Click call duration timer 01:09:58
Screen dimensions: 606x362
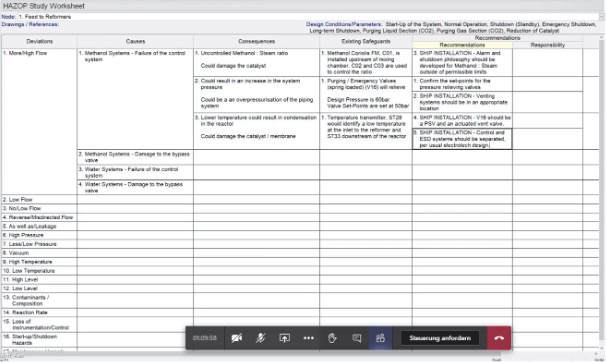point(204,338)
